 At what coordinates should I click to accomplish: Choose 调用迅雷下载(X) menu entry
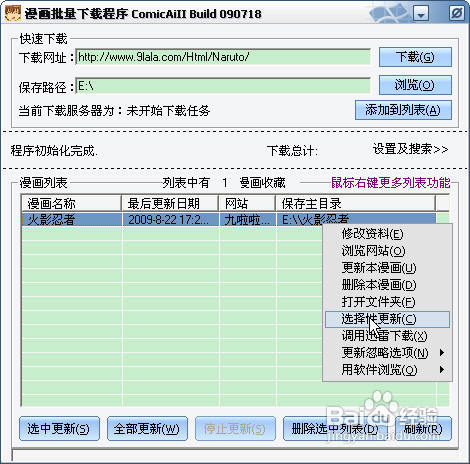(387, 336)
